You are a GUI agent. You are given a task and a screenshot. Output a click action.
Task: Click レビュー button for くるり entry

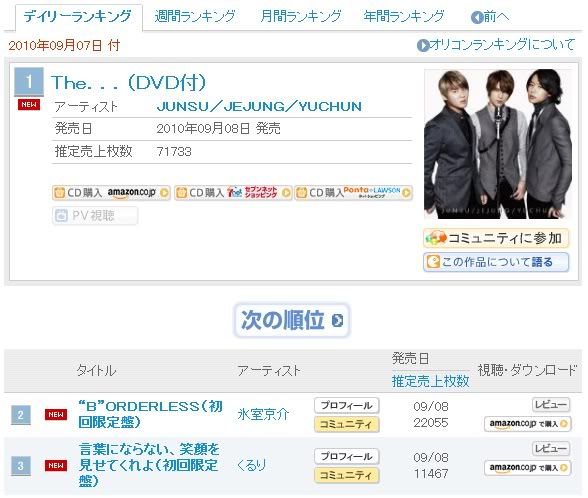coord(551,448)
